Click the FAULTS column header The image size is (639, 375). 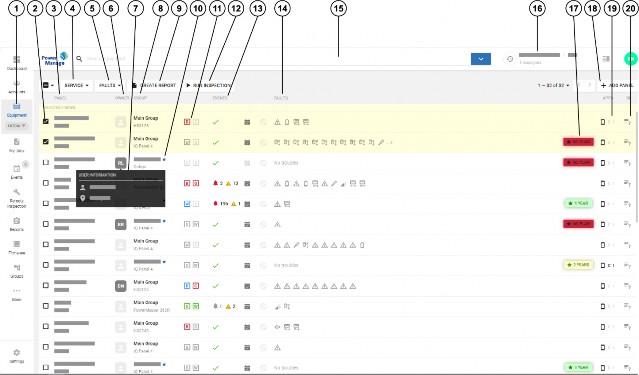point(281,98)
